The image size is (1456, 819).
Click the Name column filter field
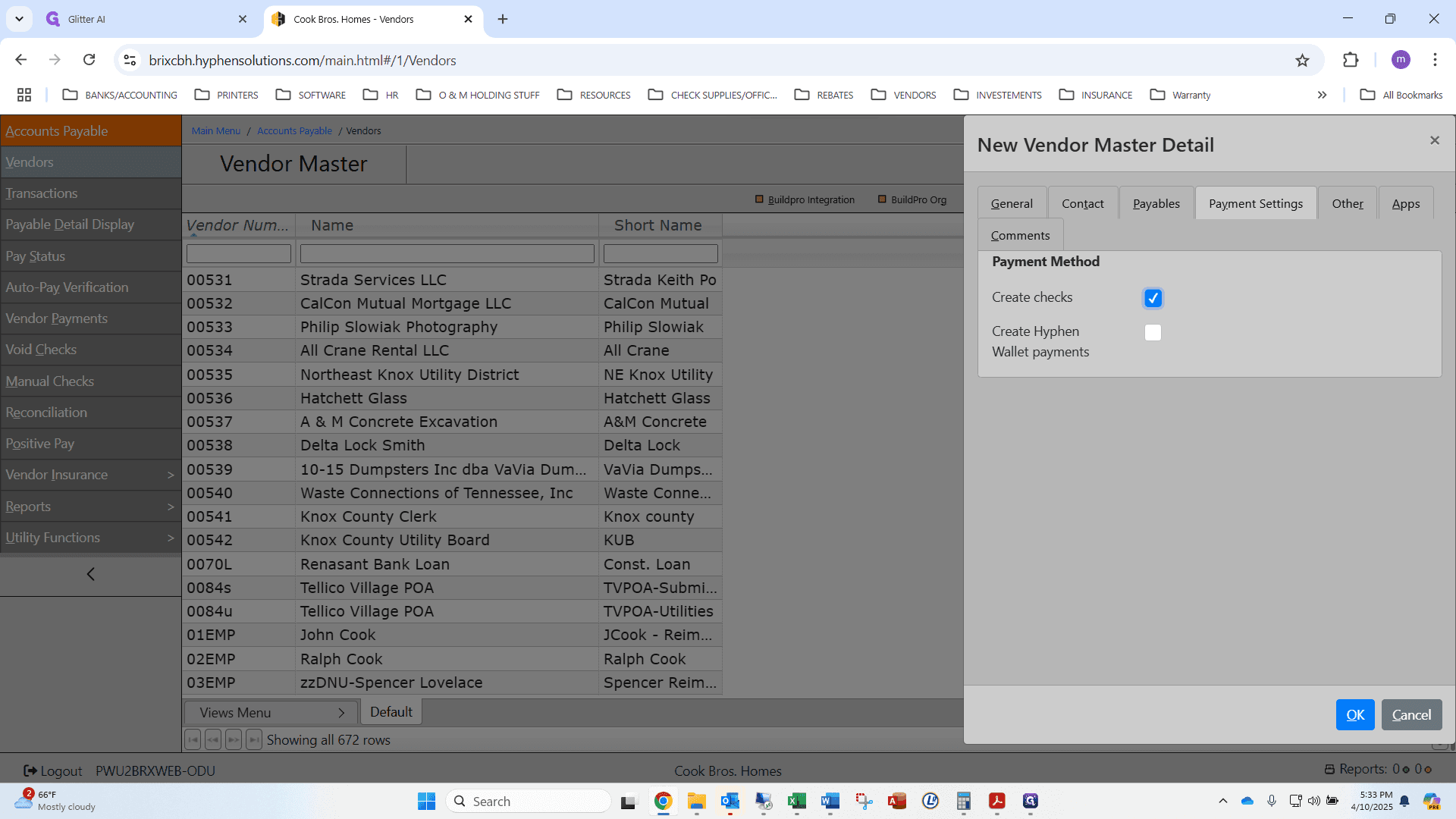tap(447, 253)
